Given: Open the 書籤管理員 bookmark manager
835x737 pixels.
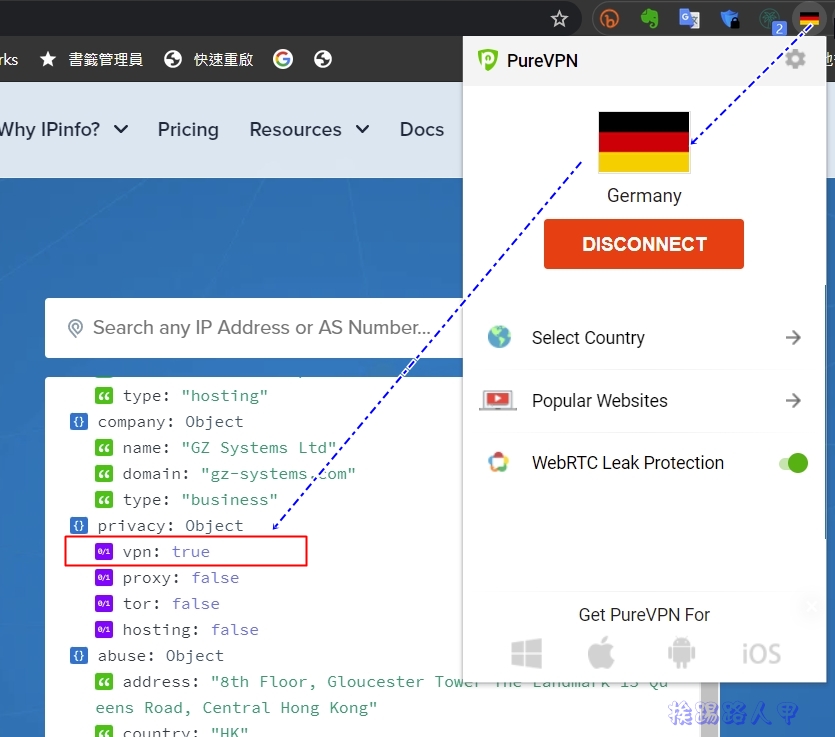Looking at the screenshot, I should tap(105, 59).
